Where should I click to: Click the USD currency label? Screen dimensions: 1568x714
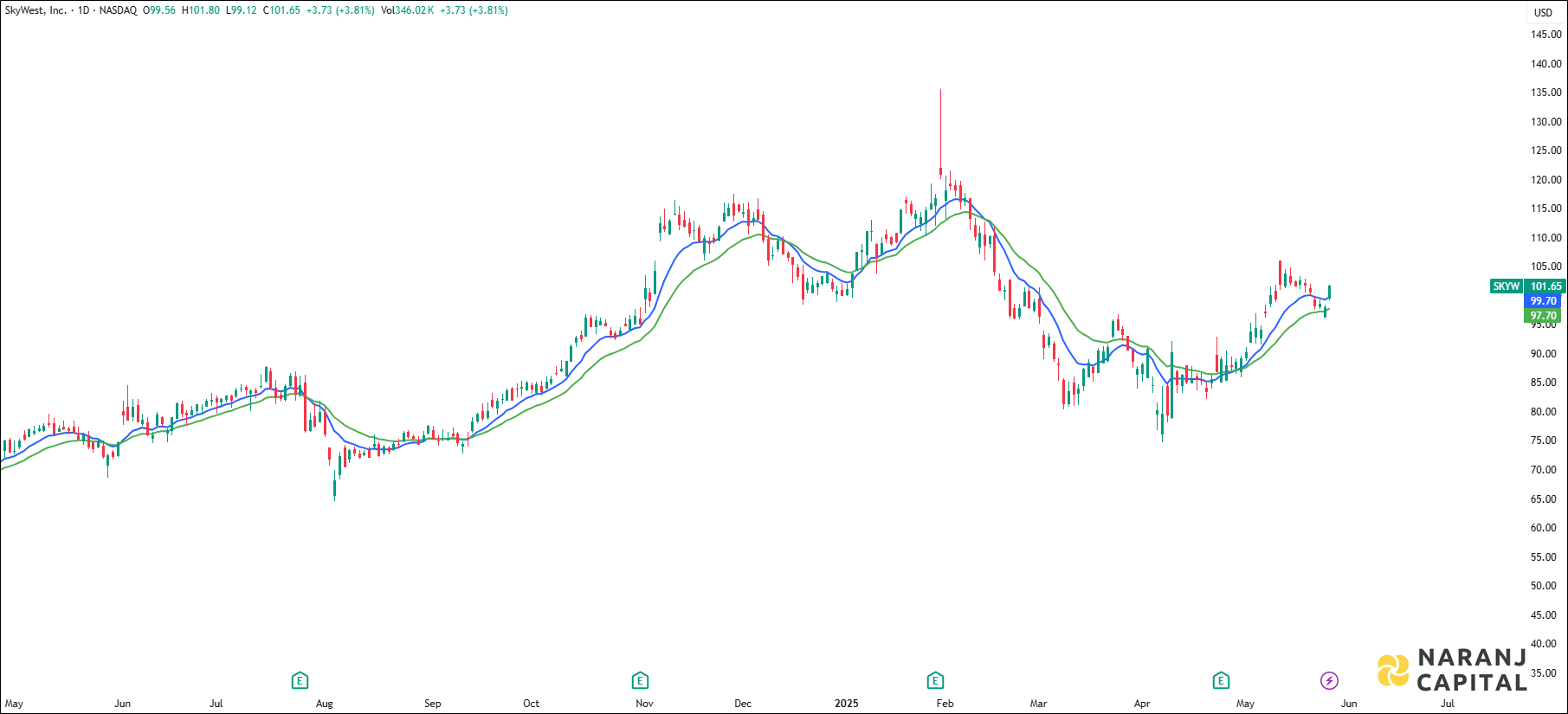[x=1544, y=12]
